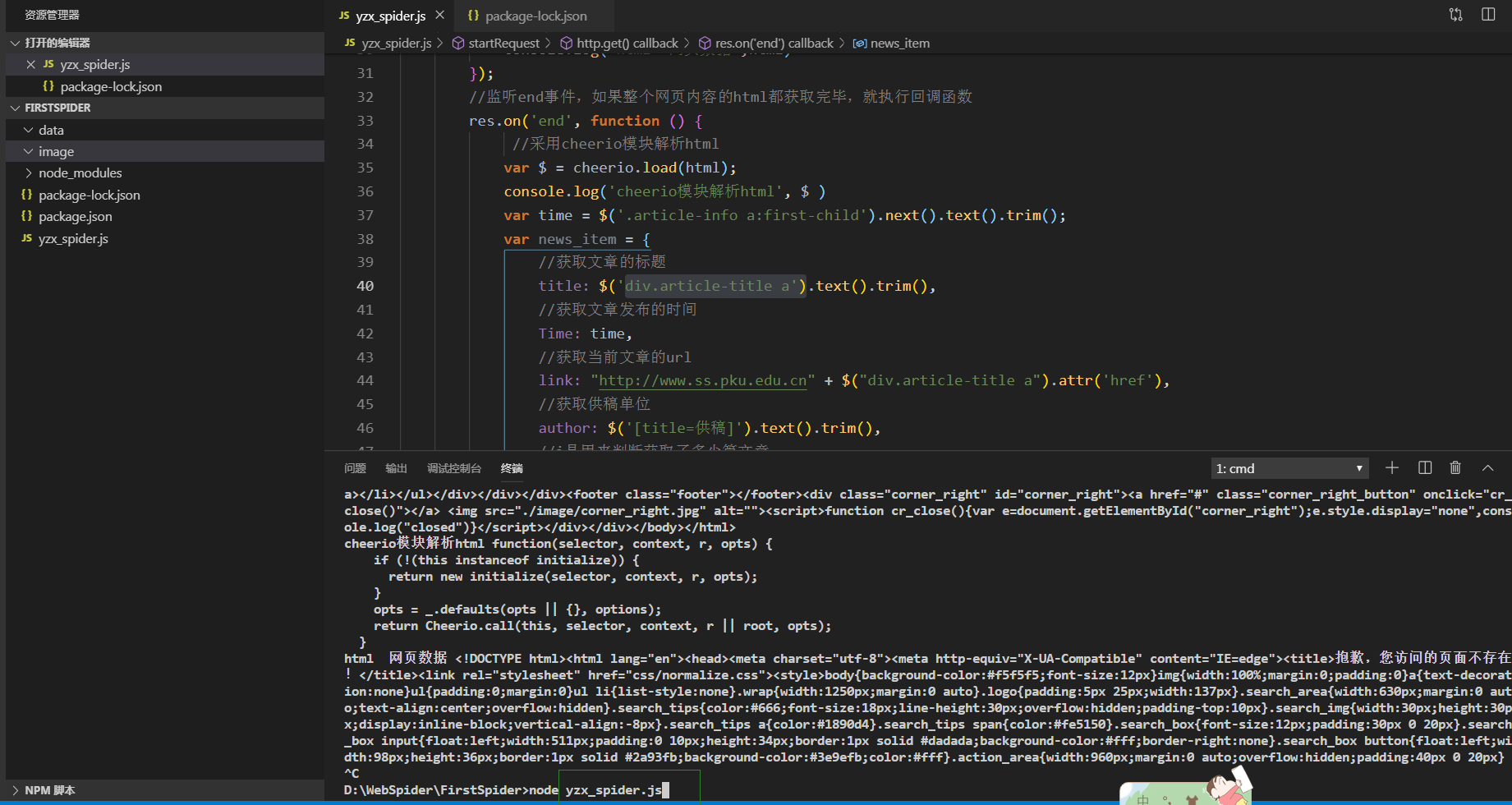
Task: Maximize the panel with the up chevron
Action: (x=1487, y=467)
